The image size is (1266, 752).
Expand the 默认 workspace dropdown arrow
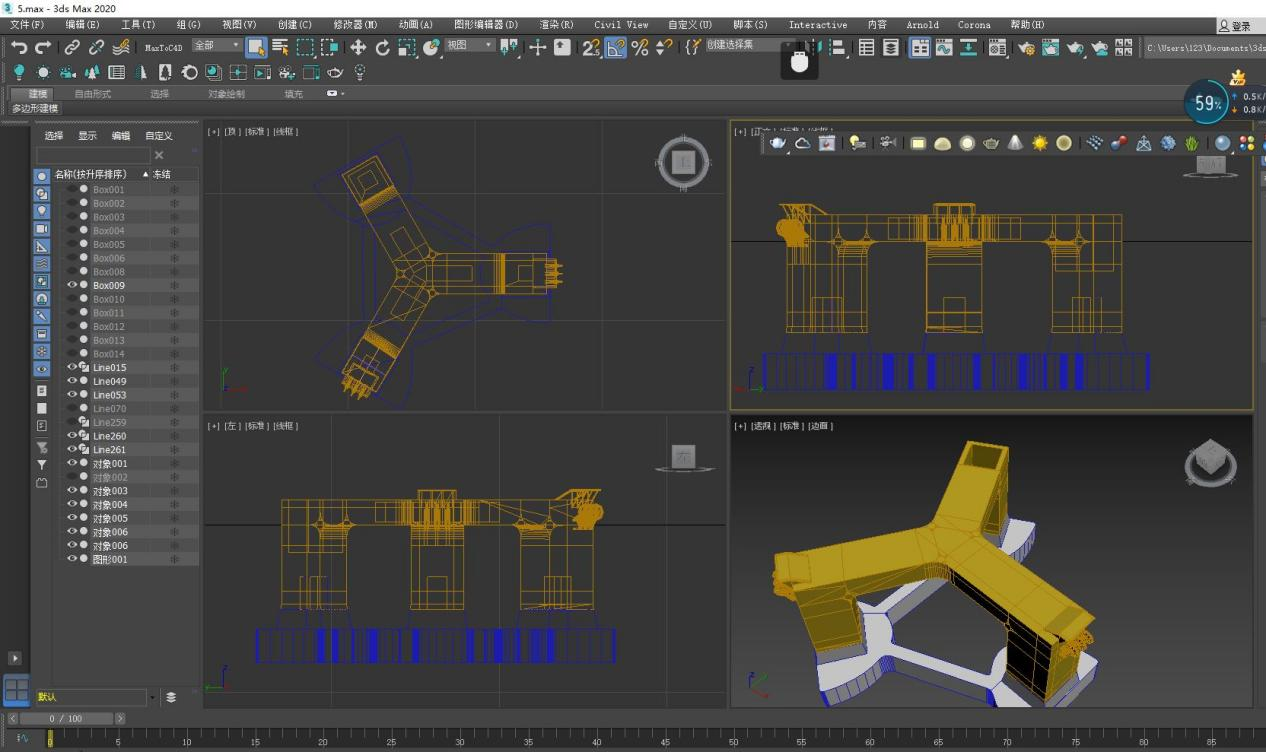click(153, 697)
